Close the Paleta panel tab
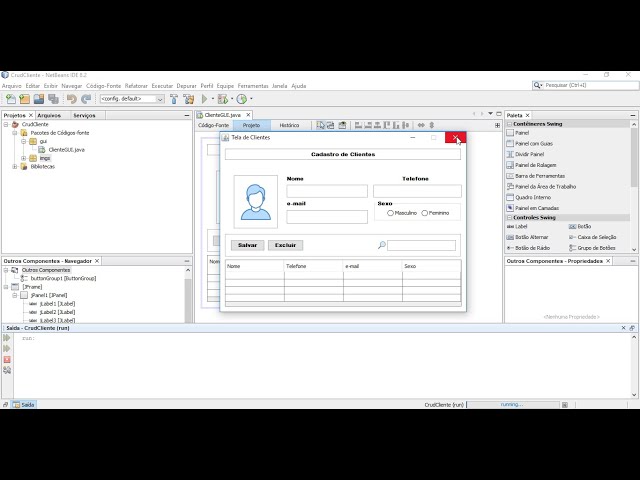640x480 pixels. [x=527, y=116]
